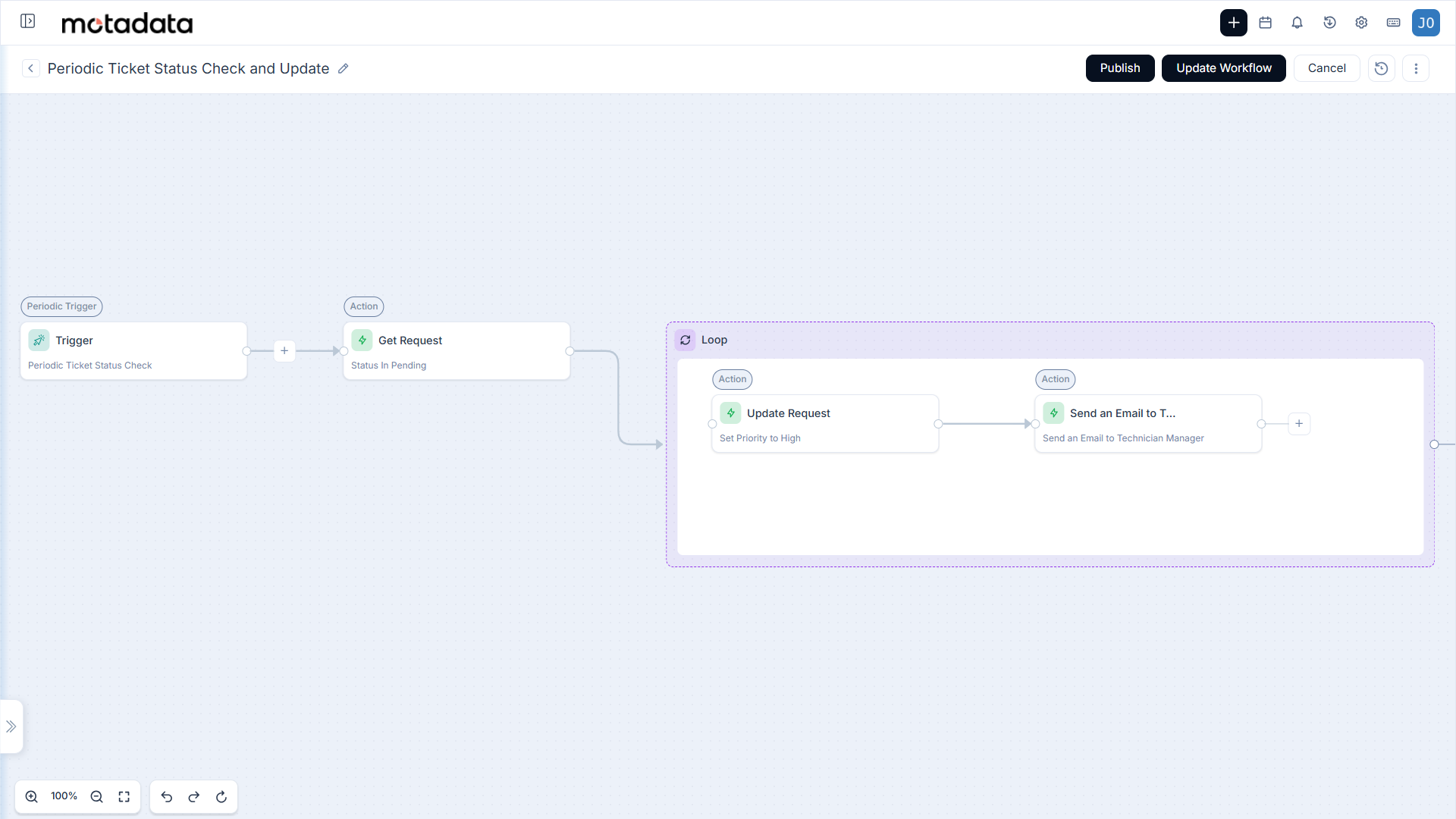1456x819 pixels.
Task: Click the Trigger node icon
Action: click(x=39, y=340)
